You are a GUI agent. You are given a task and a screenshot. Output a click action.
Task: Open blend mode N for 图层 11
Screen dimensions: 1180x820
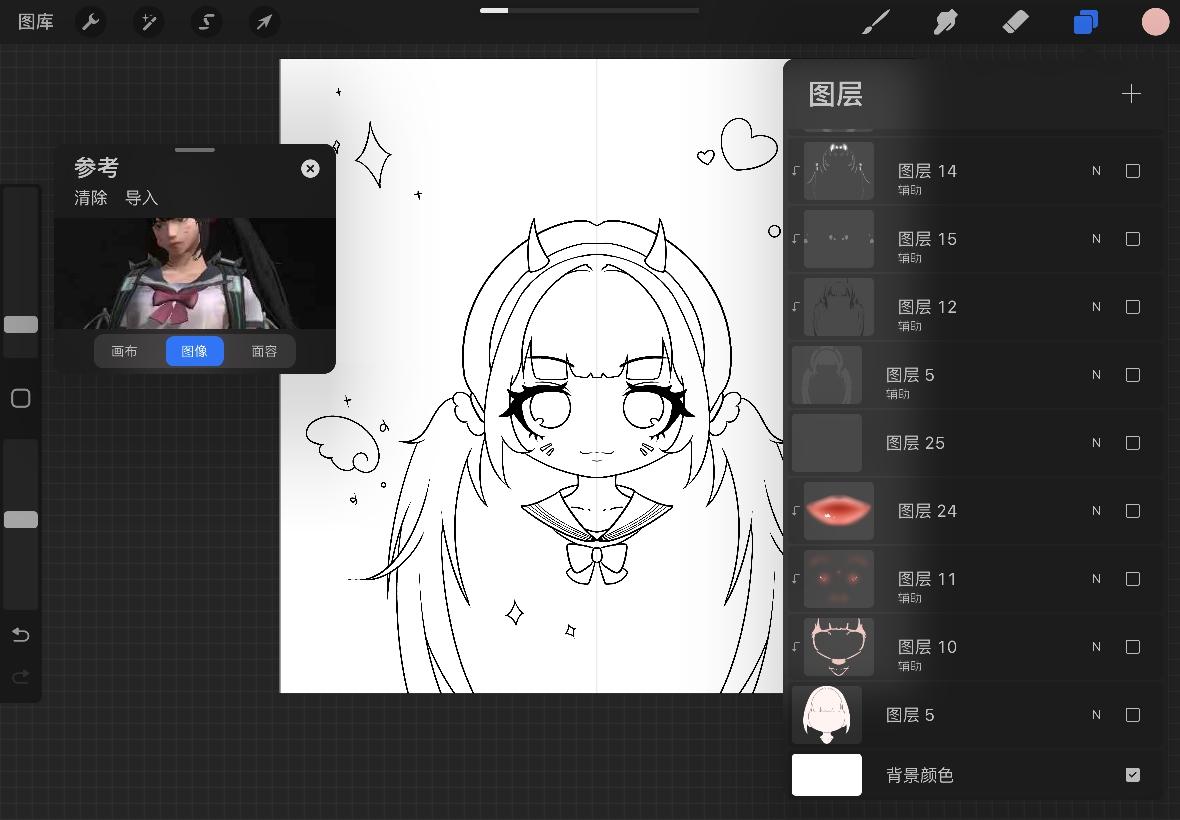[x=1096, y=579]
